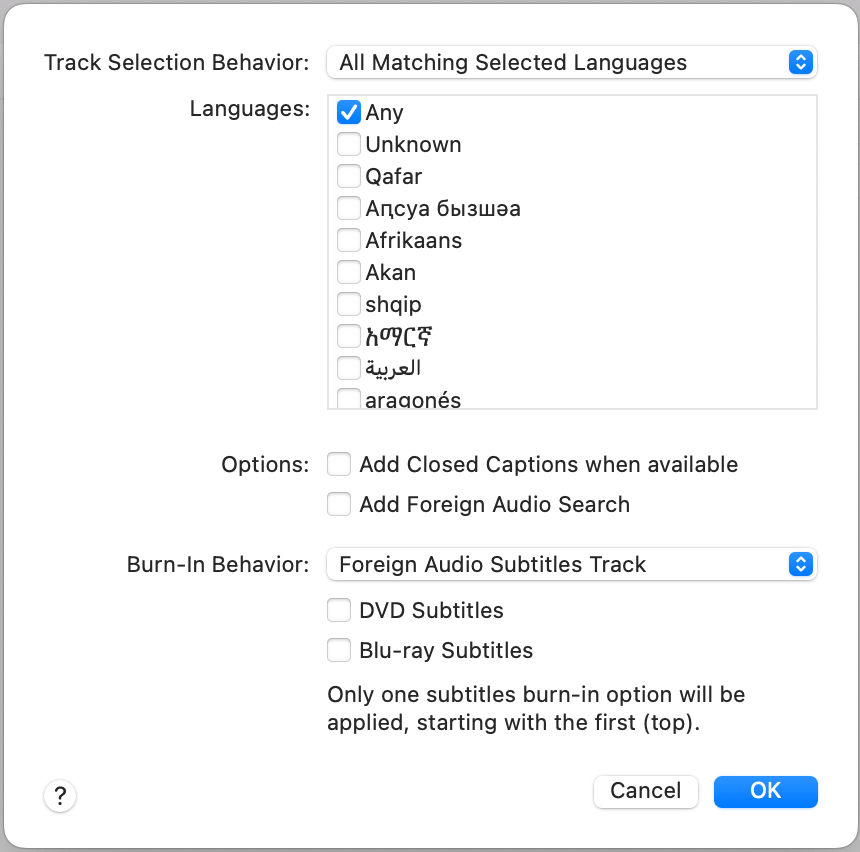Enable the Аҧсуа бызшәа language checkbox
The height and width of the screenshot is (852, 860).
pyautogui.click(x=349, y=208)
